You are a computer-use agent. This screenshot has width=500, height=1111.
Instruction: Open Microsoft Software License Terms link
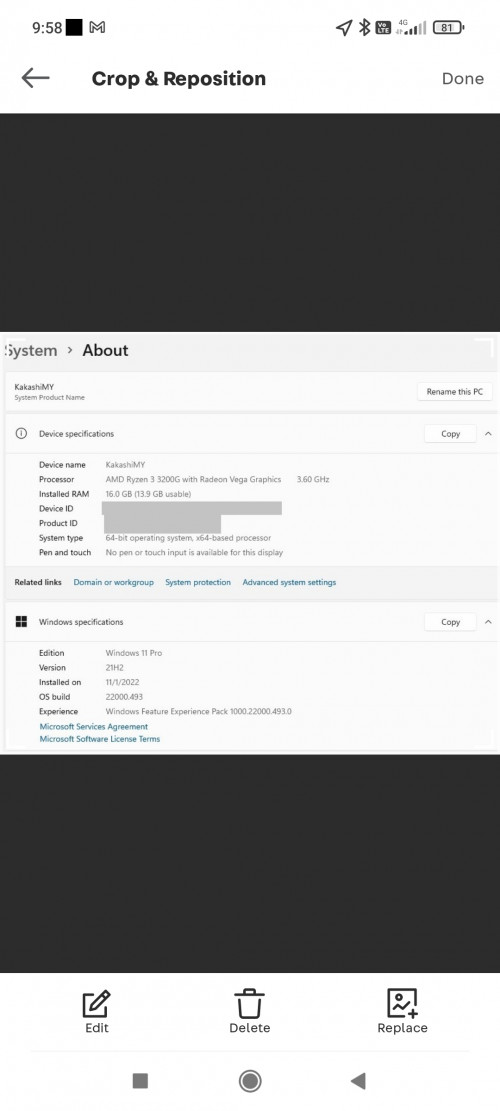coord(99,739)
